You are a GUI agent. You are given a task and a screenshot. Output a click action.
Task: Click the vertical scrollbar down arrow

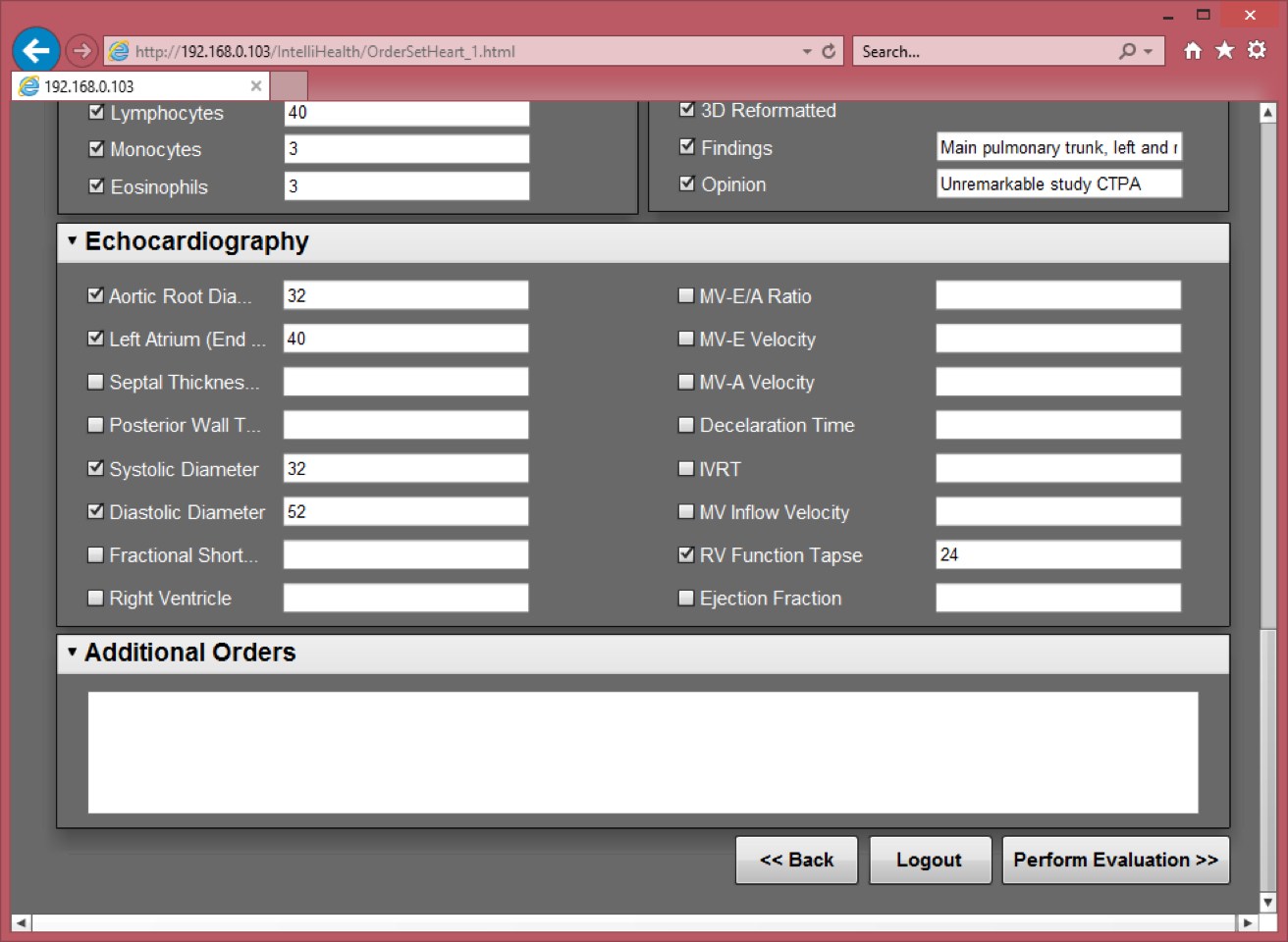tap(1267, 902)
